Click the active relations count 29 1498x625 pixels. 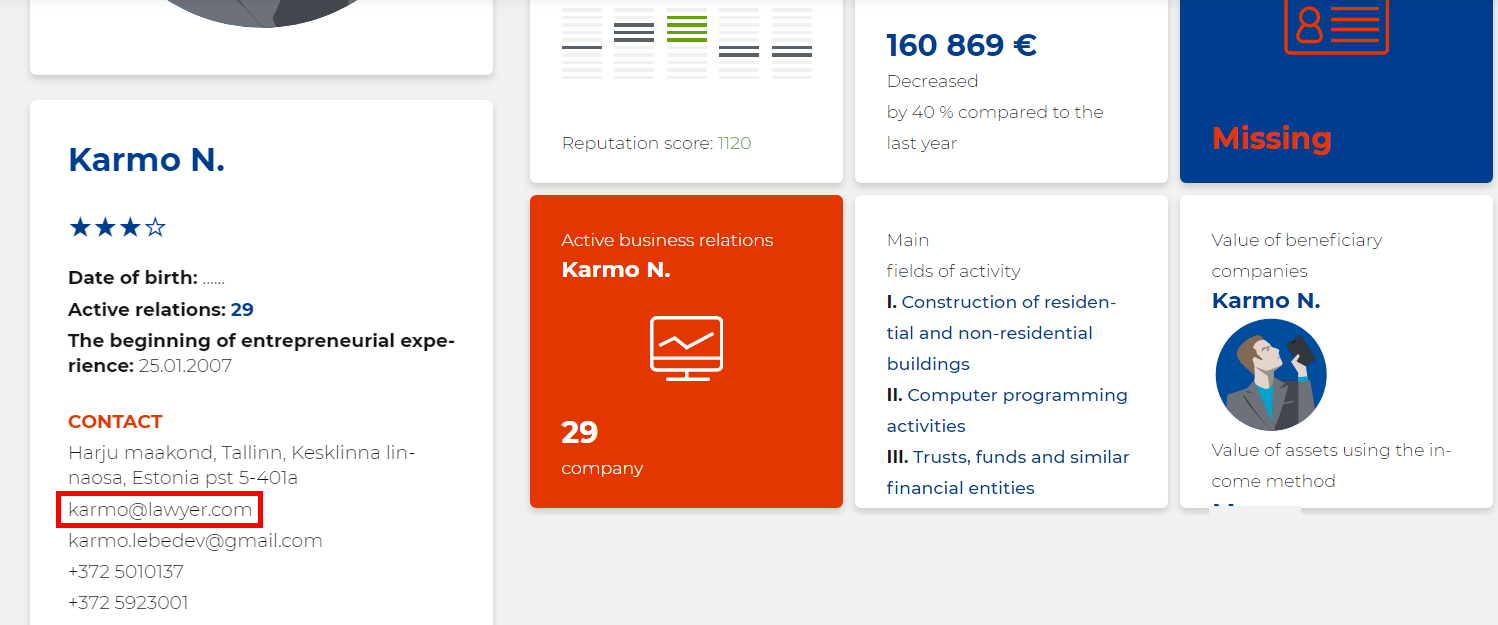click(242, 310)
